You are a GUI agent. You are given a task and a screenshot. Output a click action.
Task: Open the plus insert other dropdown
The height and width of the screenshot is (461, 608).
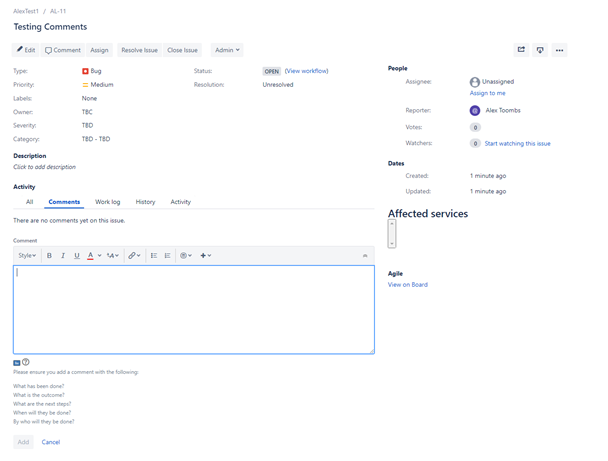[x=206, y=256]
